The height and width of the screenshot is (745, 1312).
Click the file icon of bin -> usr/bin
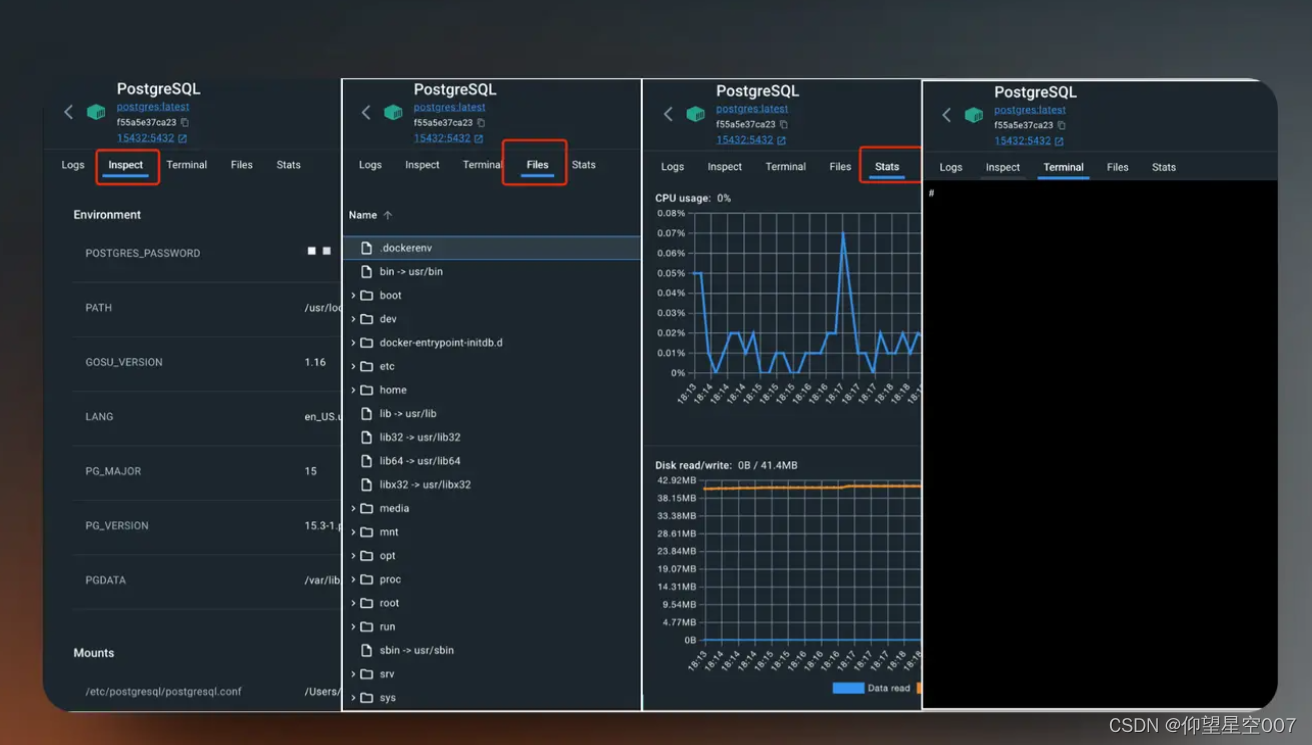click(367, 271)
